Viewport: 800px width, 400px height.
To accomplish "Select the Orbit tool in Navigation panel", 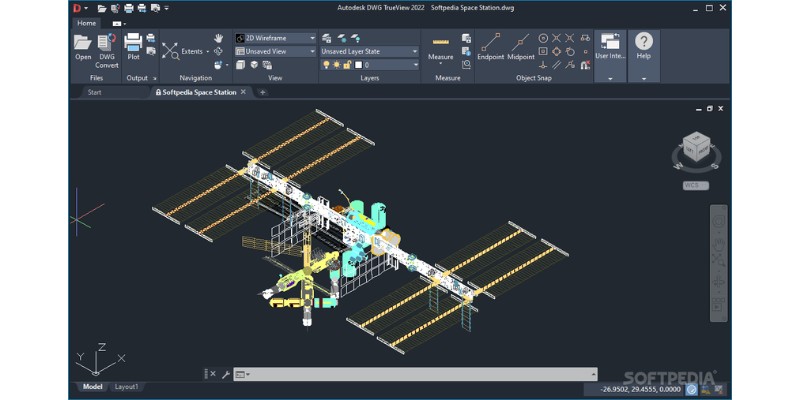I will pyautogui.click(x=218, y=51).
